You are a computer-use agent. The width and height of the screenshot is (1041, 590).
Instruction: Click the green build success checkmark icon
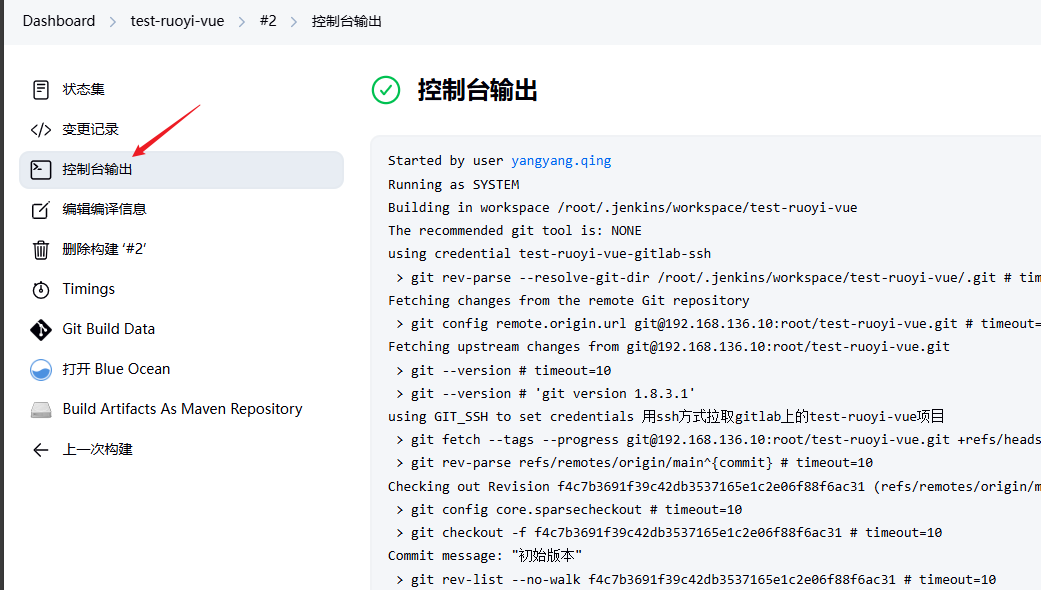(386, 90)
